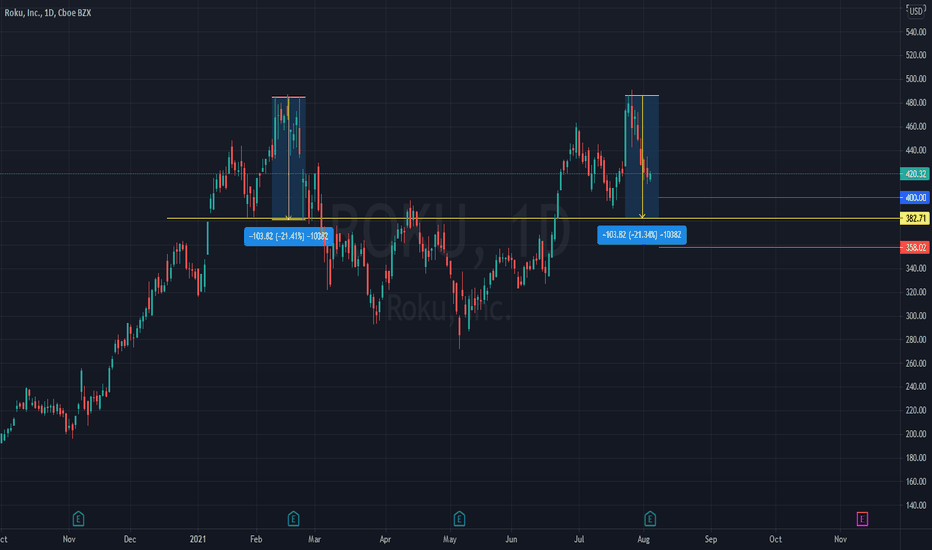
Task: Click the Dec label on time axis
Action: tap(130, 539)
